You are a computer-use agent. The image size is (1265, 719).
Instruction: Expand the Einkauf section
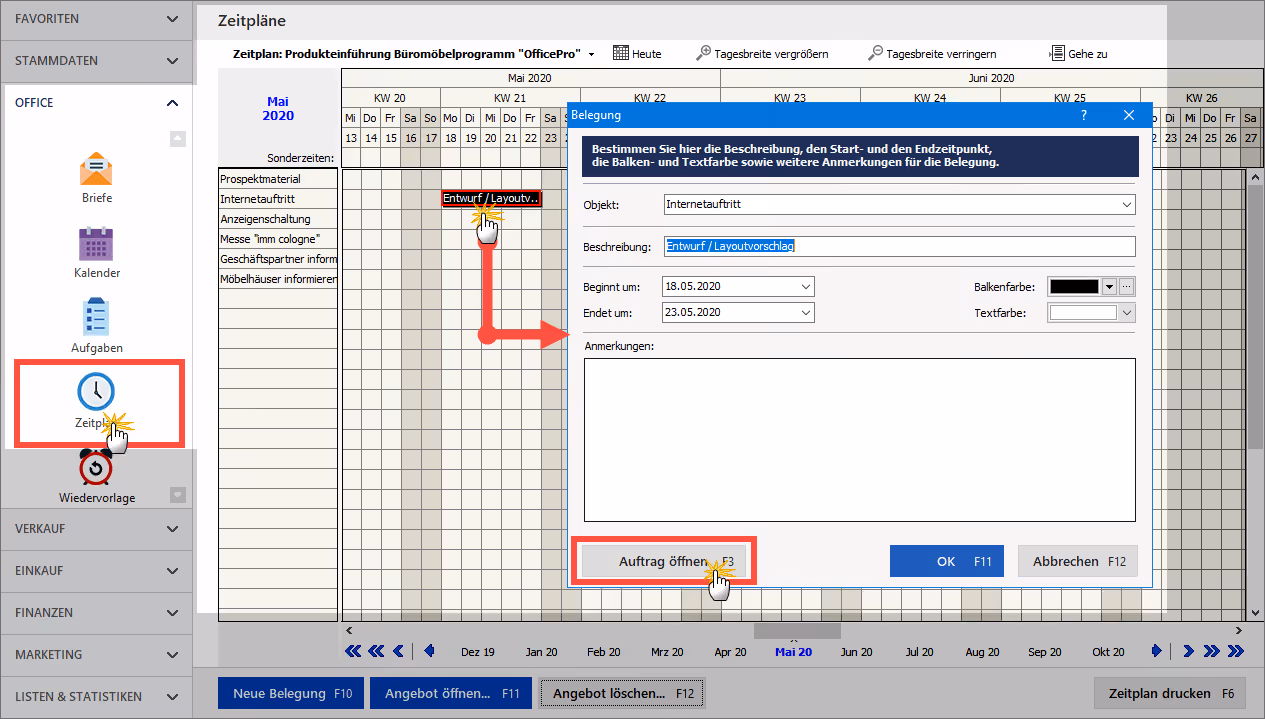point(172,571)
